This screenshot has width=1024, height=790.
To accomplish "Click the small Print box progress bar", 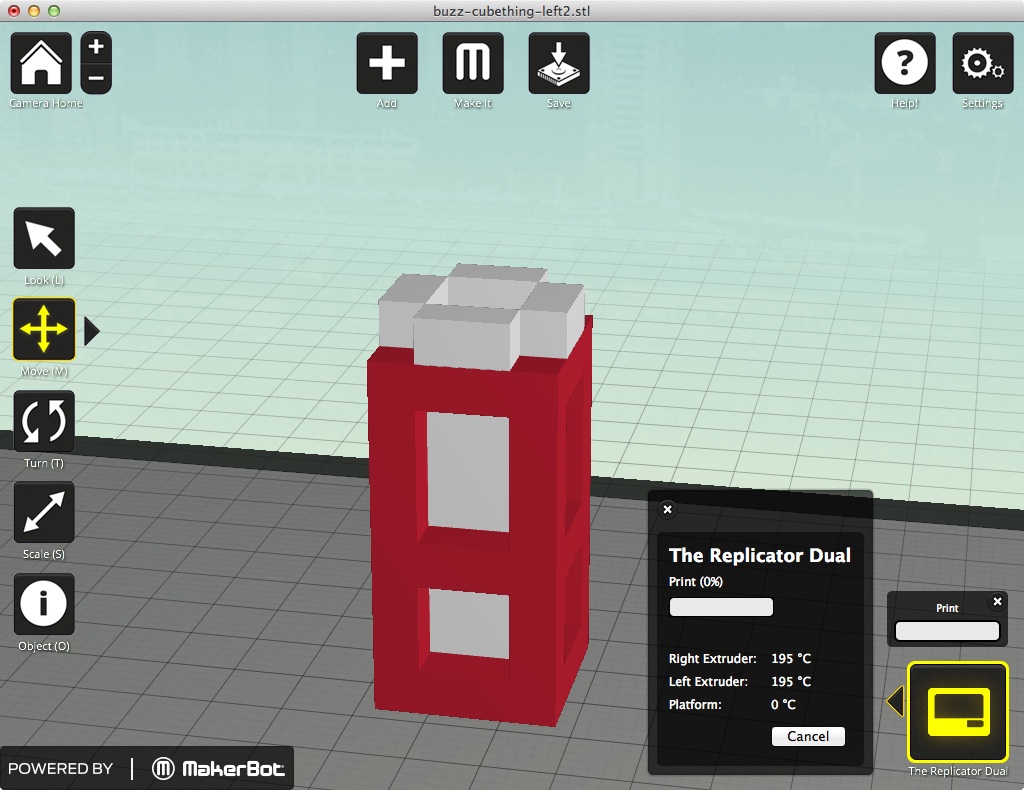I will pos(947,631).
